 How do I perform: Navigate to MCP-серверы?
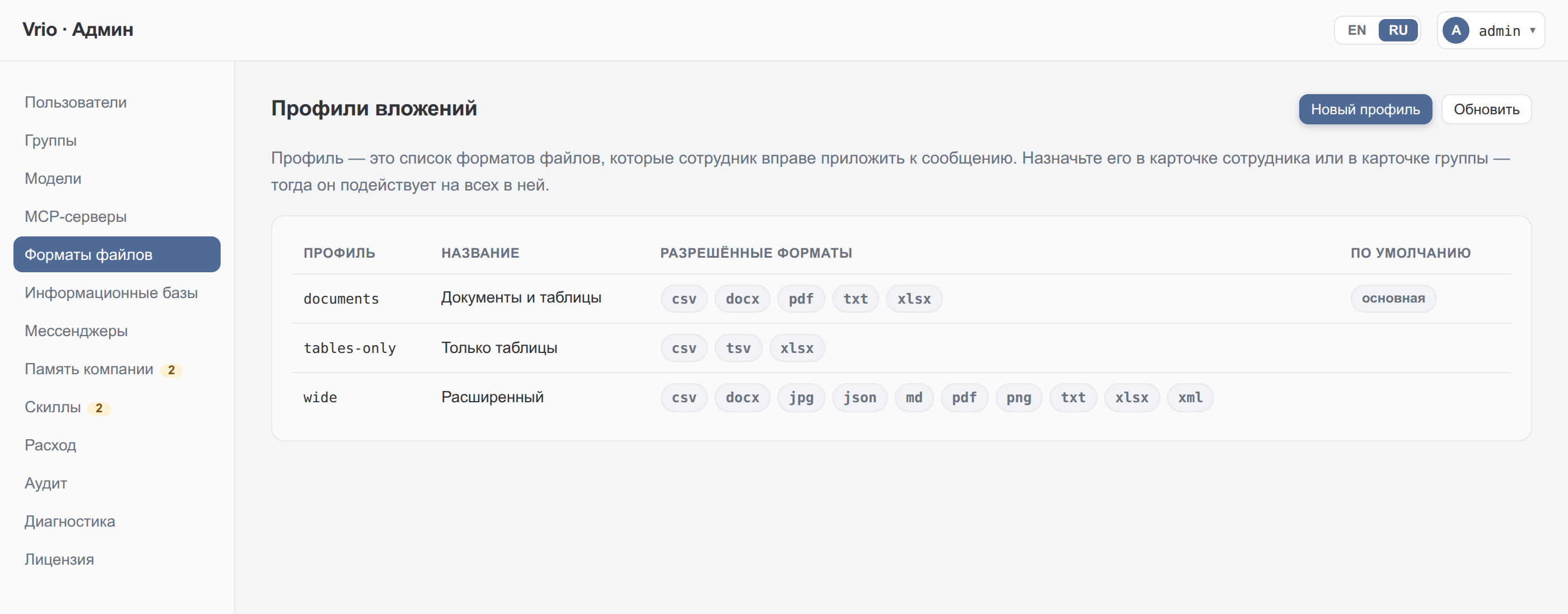tap(117, 216)
